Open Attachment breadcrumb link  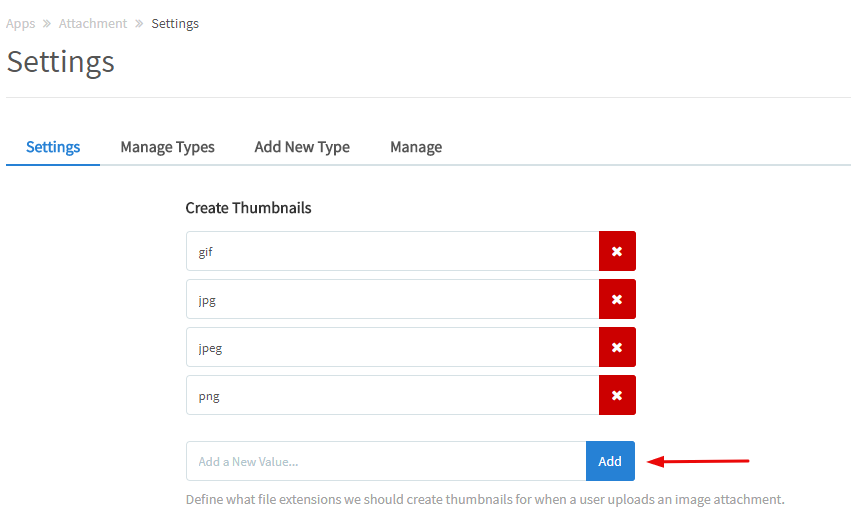click(93, 23)
